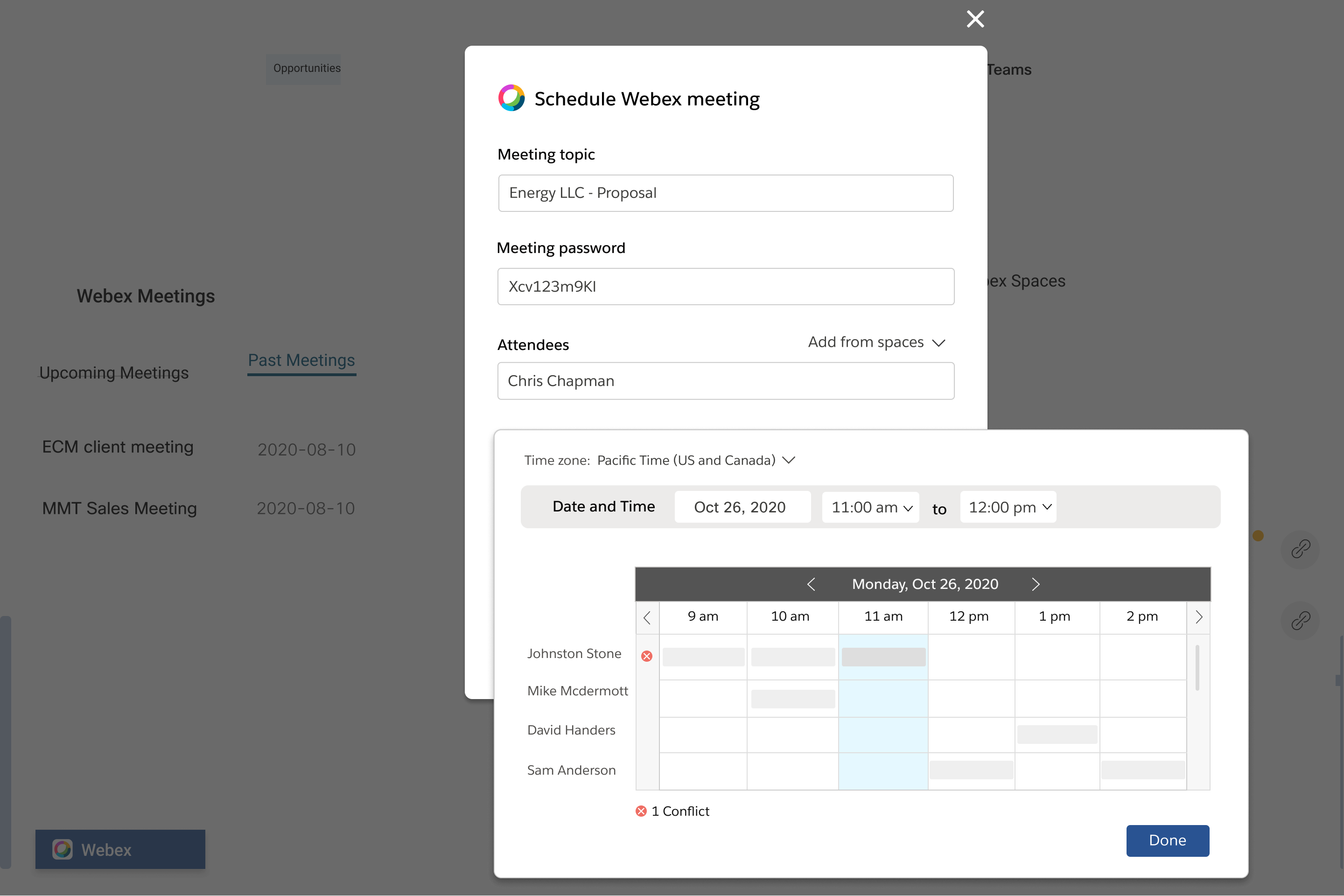Click the 11 am column header
Image resolution: width=1344 pixels, height=896 pixels.
883,616
